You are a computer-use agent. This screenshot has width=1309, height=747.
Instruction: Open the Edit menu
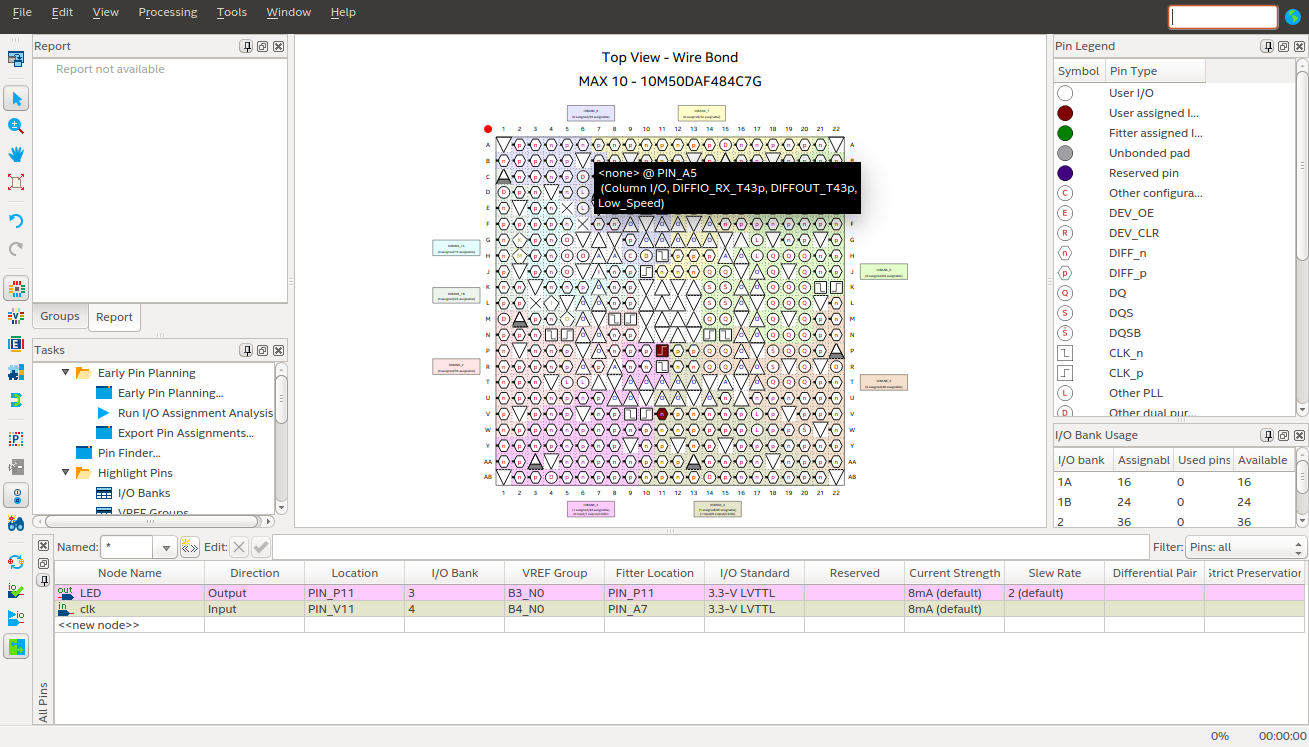click(62, 12)
